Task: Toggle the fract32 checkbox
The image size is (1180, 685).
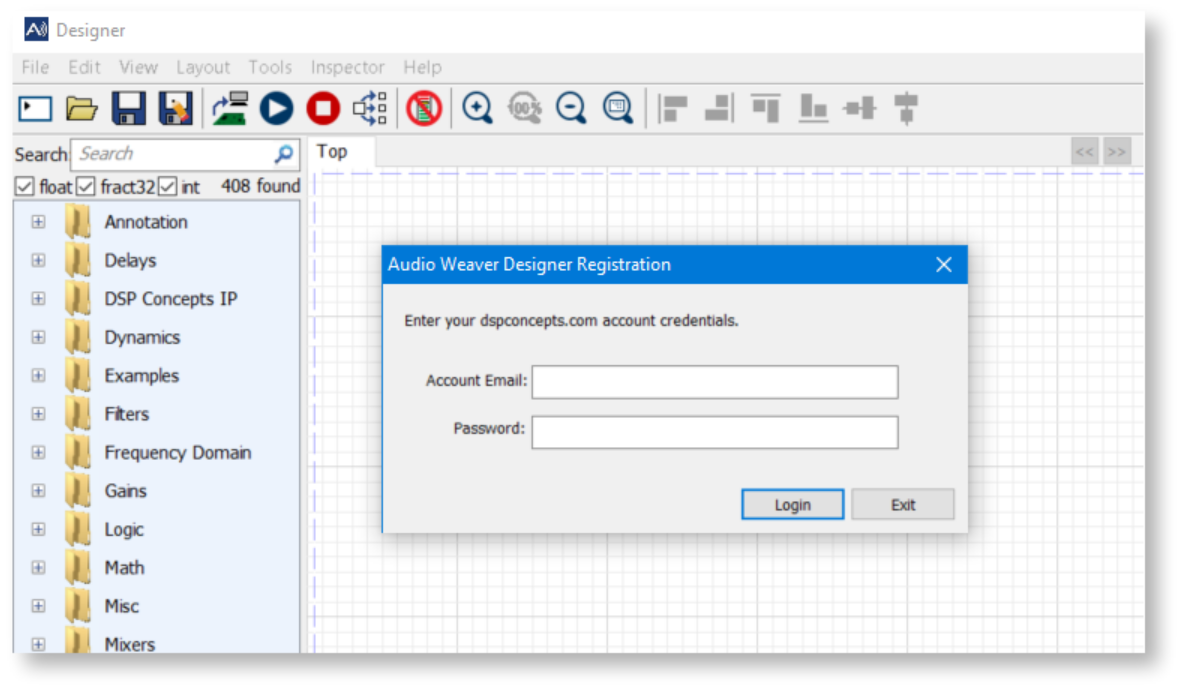Action: 86,186
